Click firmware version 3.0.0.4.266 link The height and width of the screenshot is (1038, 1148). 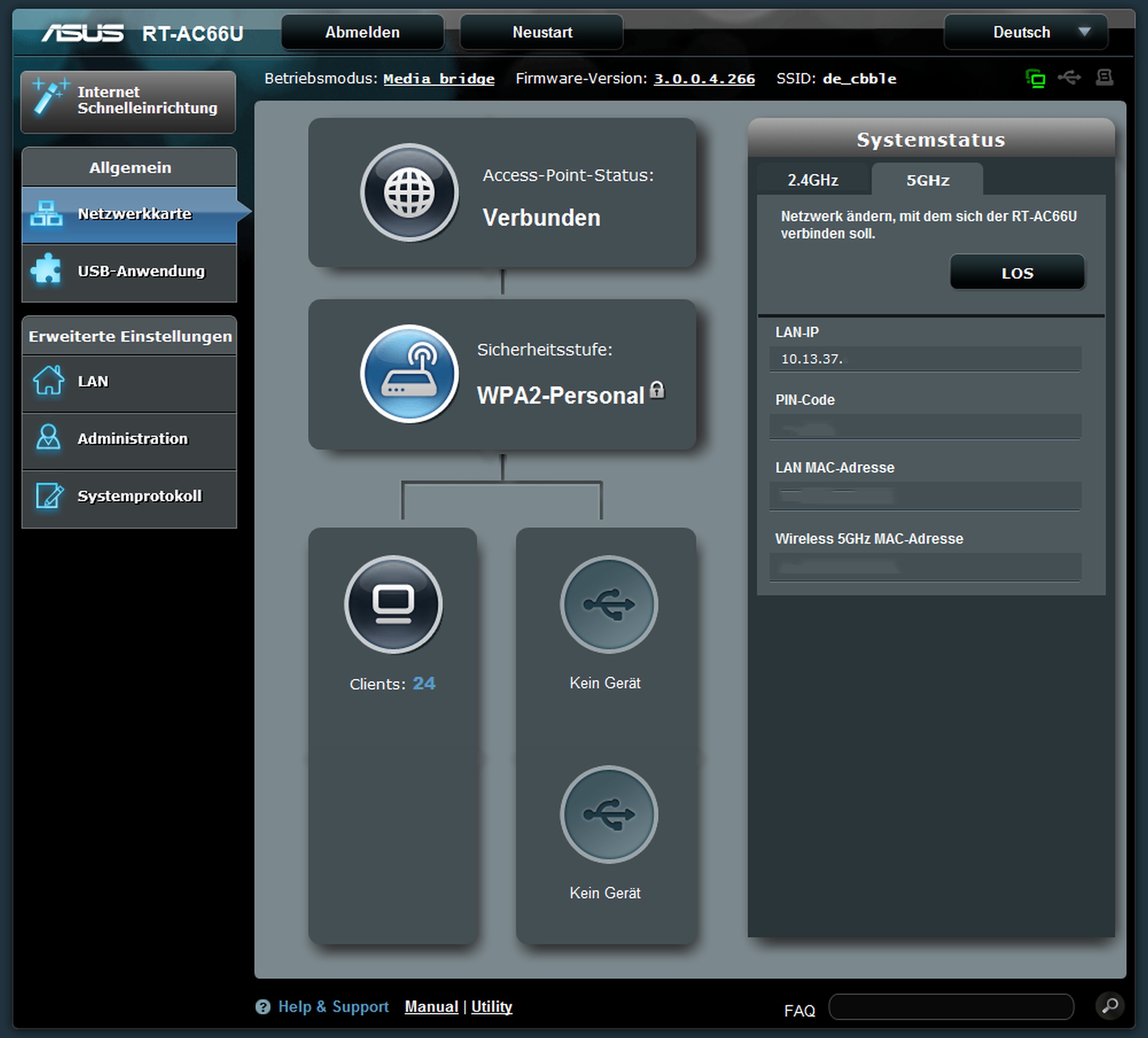(704, 79)
